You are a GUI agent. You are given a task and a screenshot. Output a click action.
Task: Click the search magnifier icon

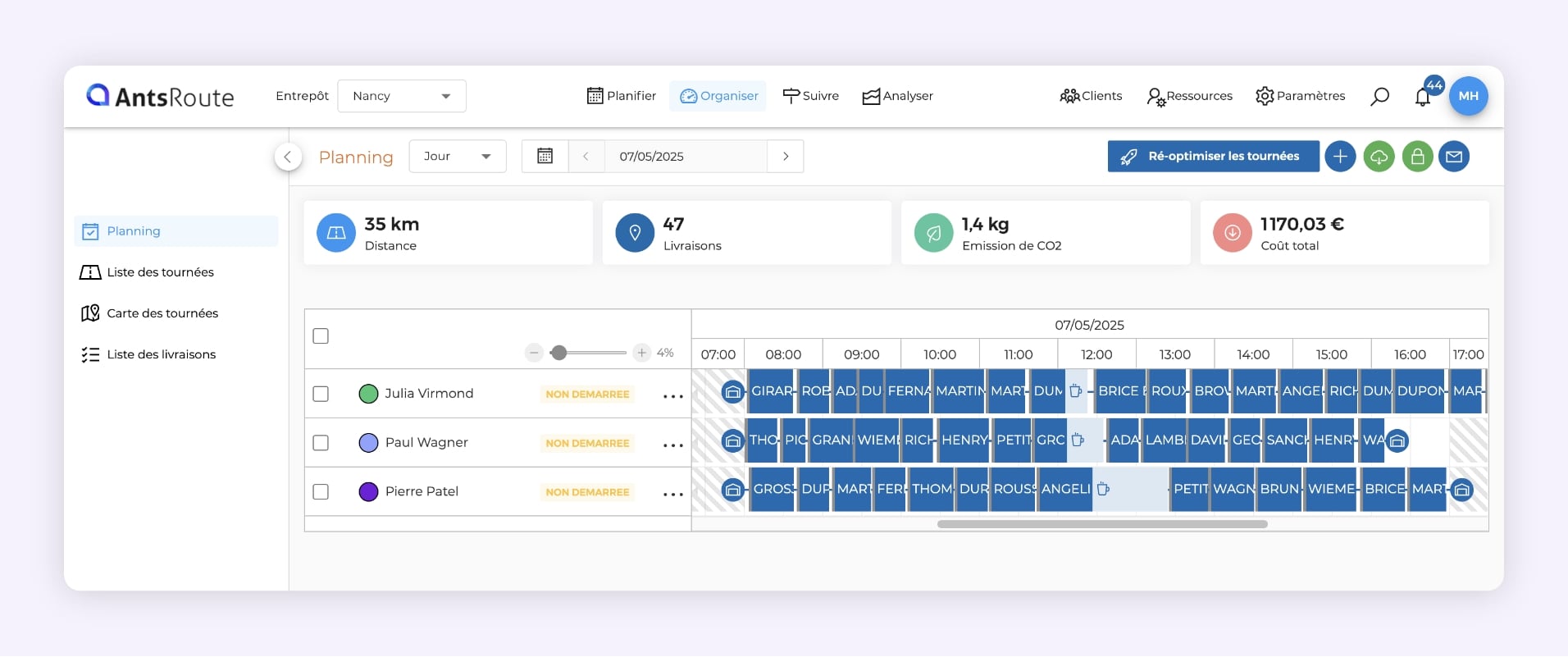point(1379,97)
